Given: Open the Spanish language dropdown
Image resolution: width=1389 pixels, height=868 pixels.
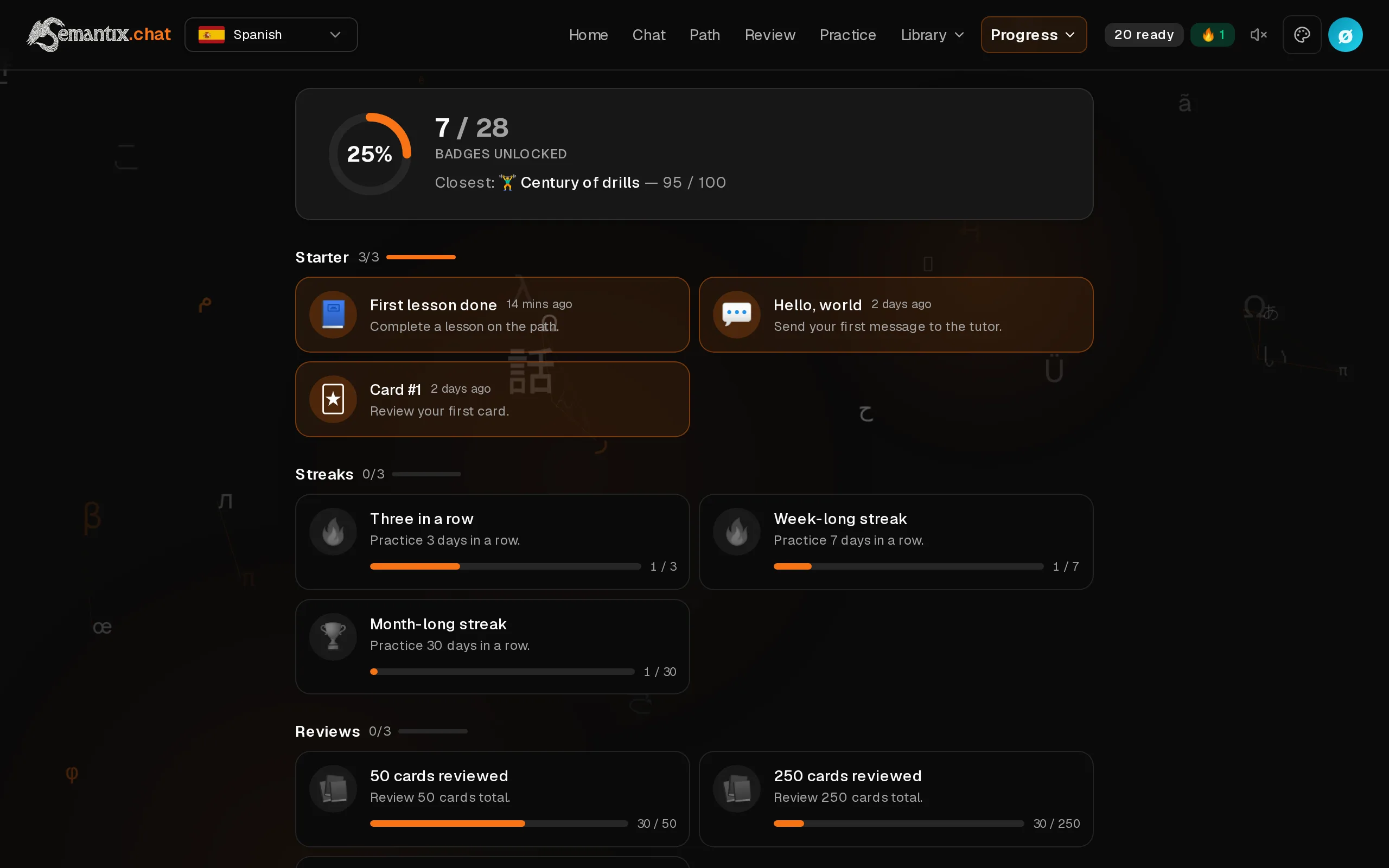Looking at the screenshot, I should (x=271, y=35).
